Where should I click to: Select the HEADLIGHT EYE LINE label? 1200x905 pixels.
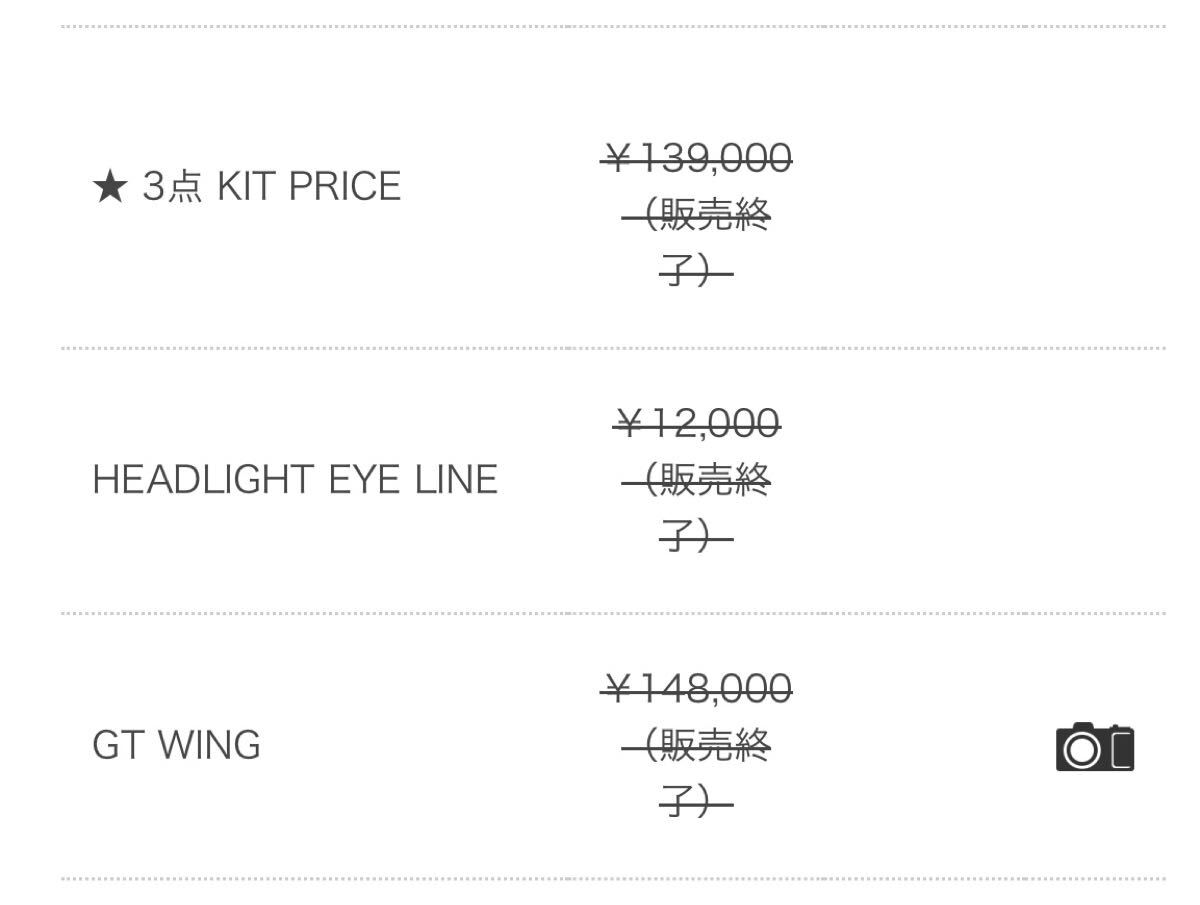pos(295,480)
